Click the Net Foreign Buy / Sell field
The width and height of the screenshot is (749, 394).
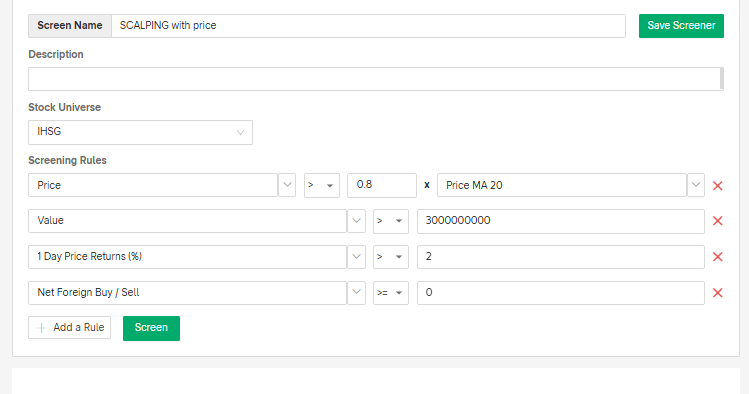tap(187, 292)
